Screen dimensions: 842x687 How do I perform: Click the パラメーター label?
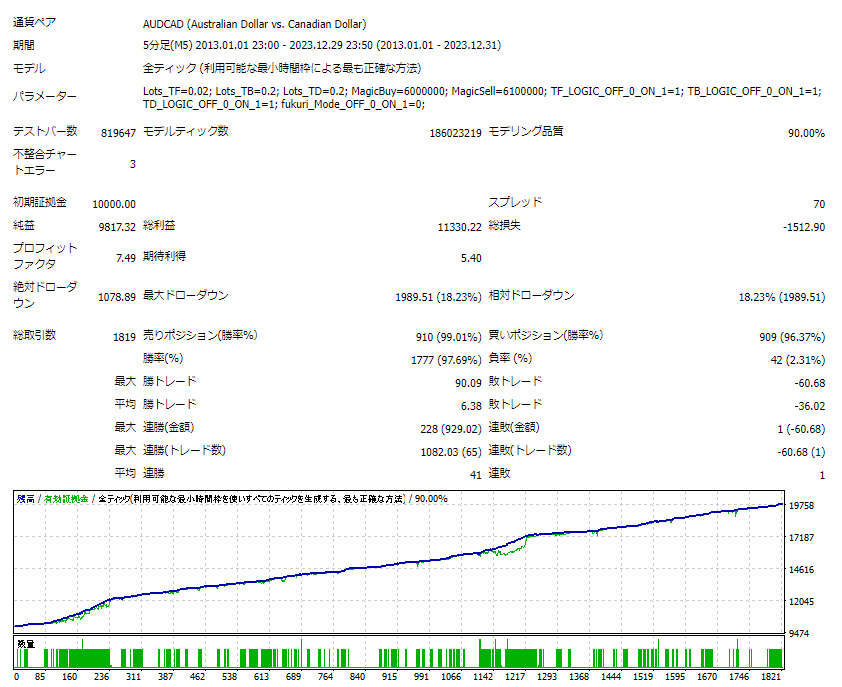pyautogui.click(x=45, y=96)
